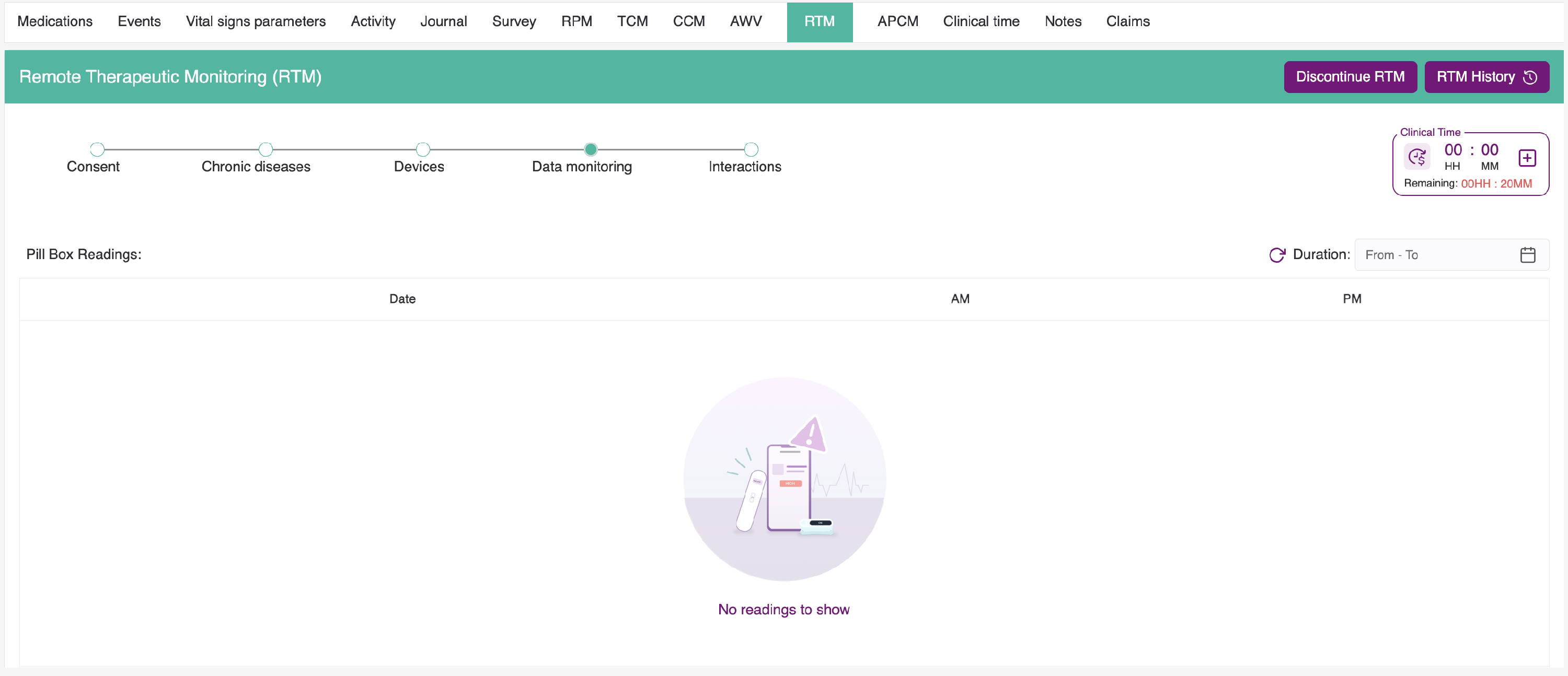
Task: Click the Data monitoring step marker
Action: (590, 149)
